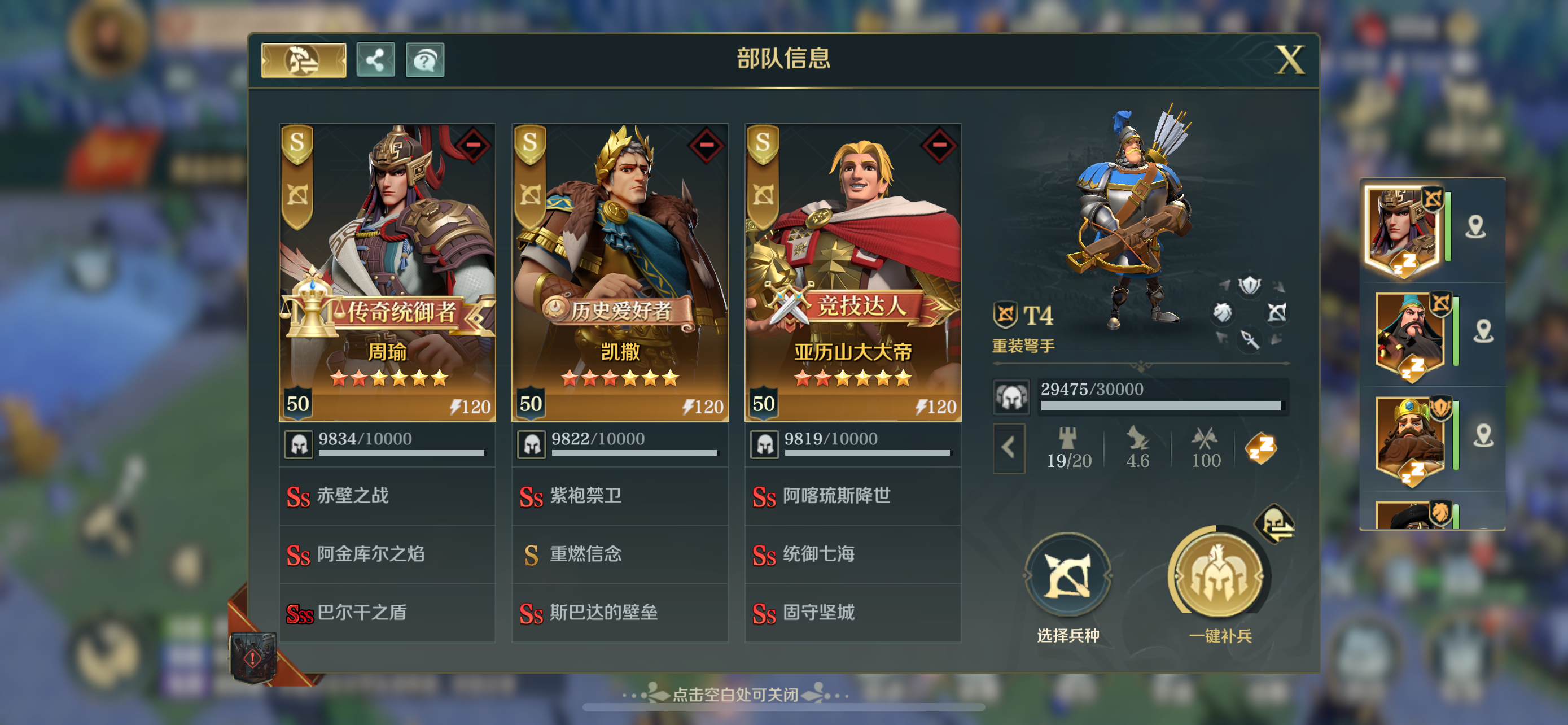Remove 亚历山大大帝 with the red minus badge
Image resolution: width=1568 pixels, height=725 pixels.
(x=939, y=145)
